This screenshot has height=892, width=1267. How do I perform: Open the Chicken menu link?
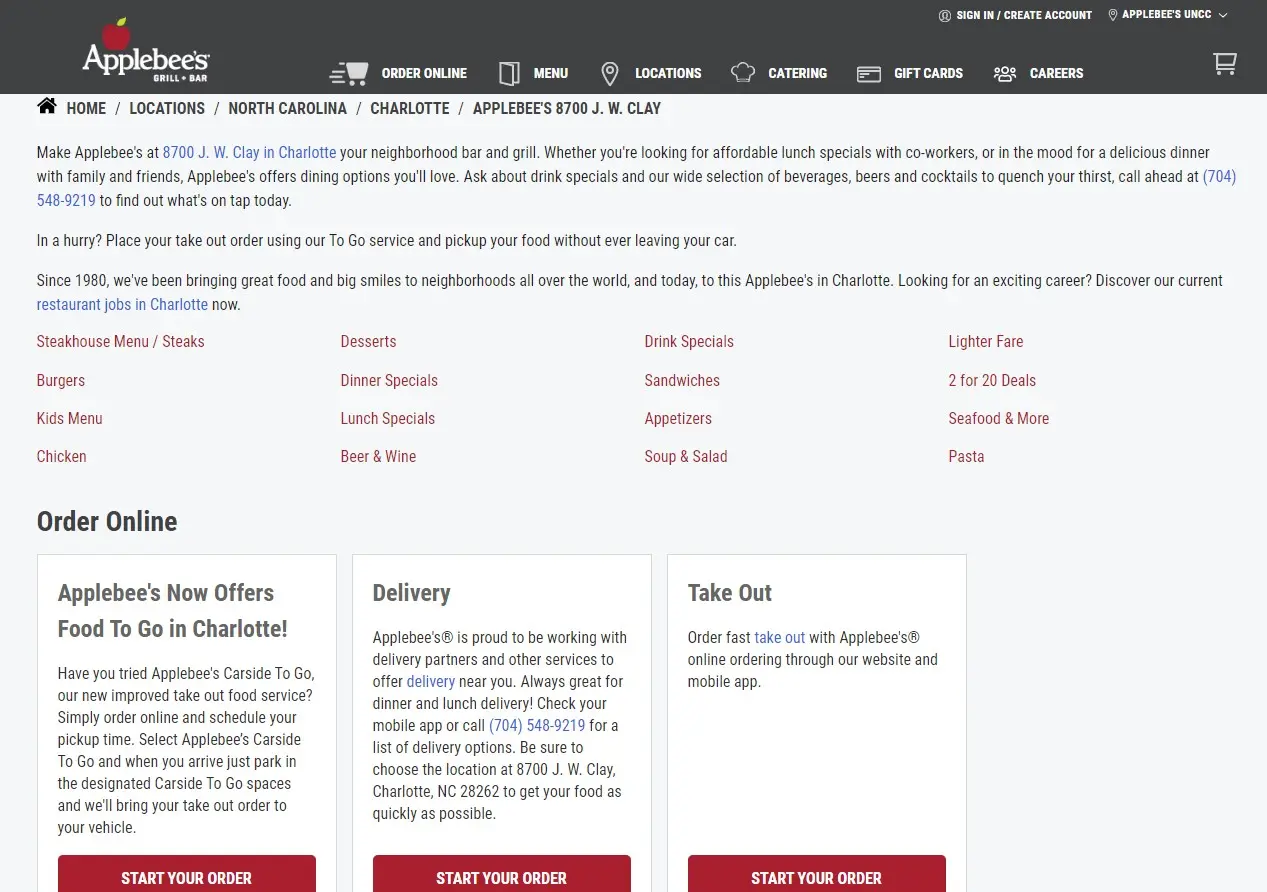[x=62, y=457]
